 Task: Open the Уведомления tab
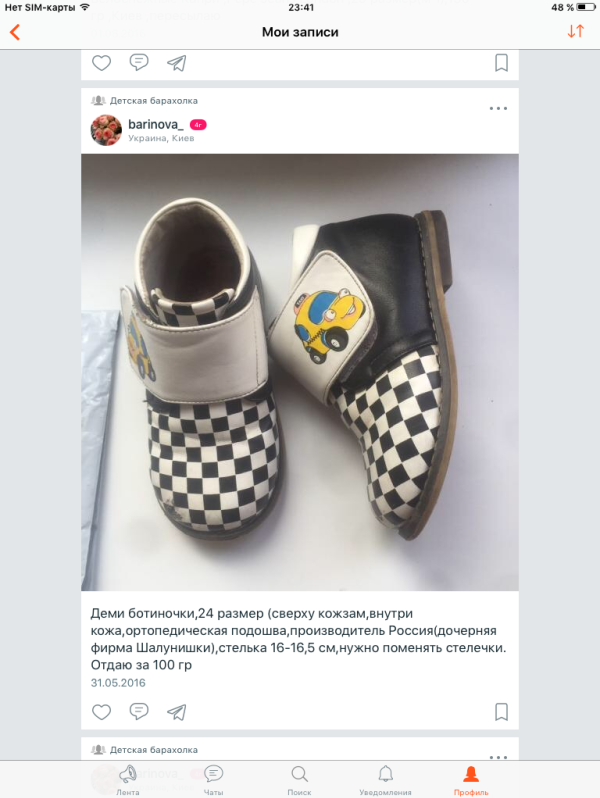click(385, 779)
